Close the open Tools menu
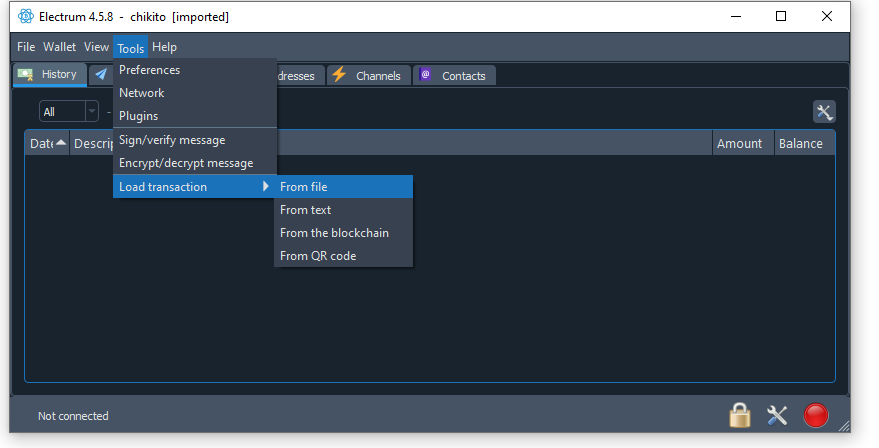879x448 pixels. tap(131, 48)
